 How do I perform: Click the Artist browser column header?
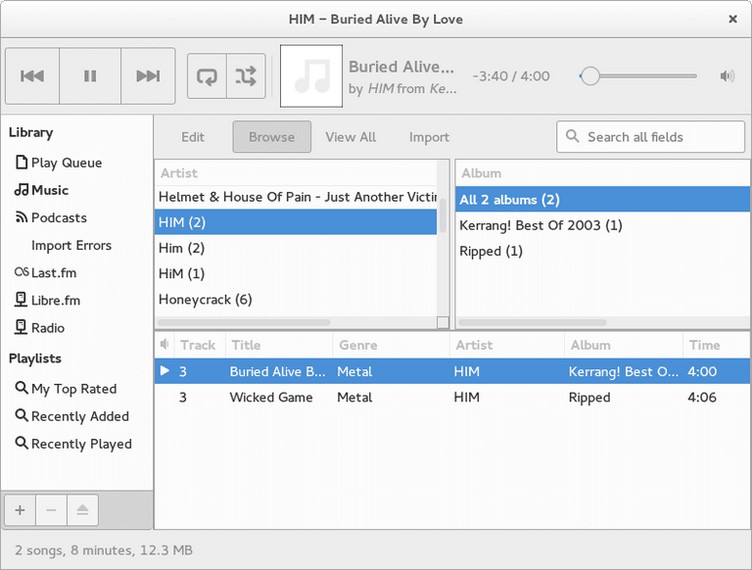[x=296, y=173]
